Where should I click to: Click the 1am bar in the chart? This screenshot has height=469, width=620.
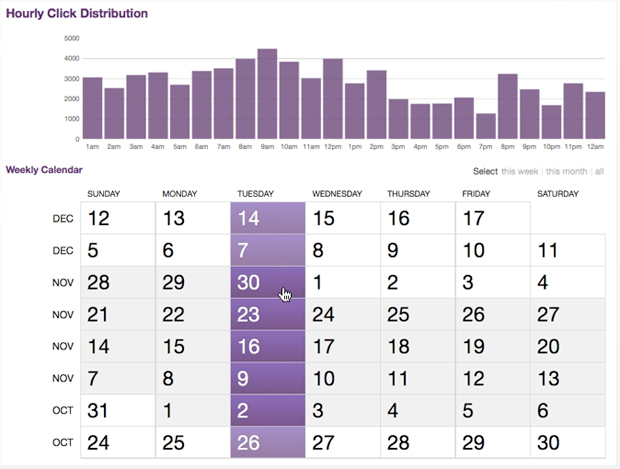(92, 108)
